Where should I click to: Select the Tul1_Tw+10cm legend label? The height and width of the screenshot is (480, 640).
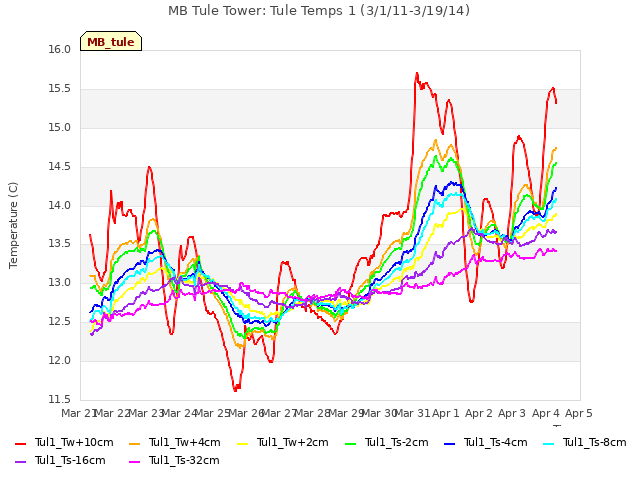[x=74, y=442]
